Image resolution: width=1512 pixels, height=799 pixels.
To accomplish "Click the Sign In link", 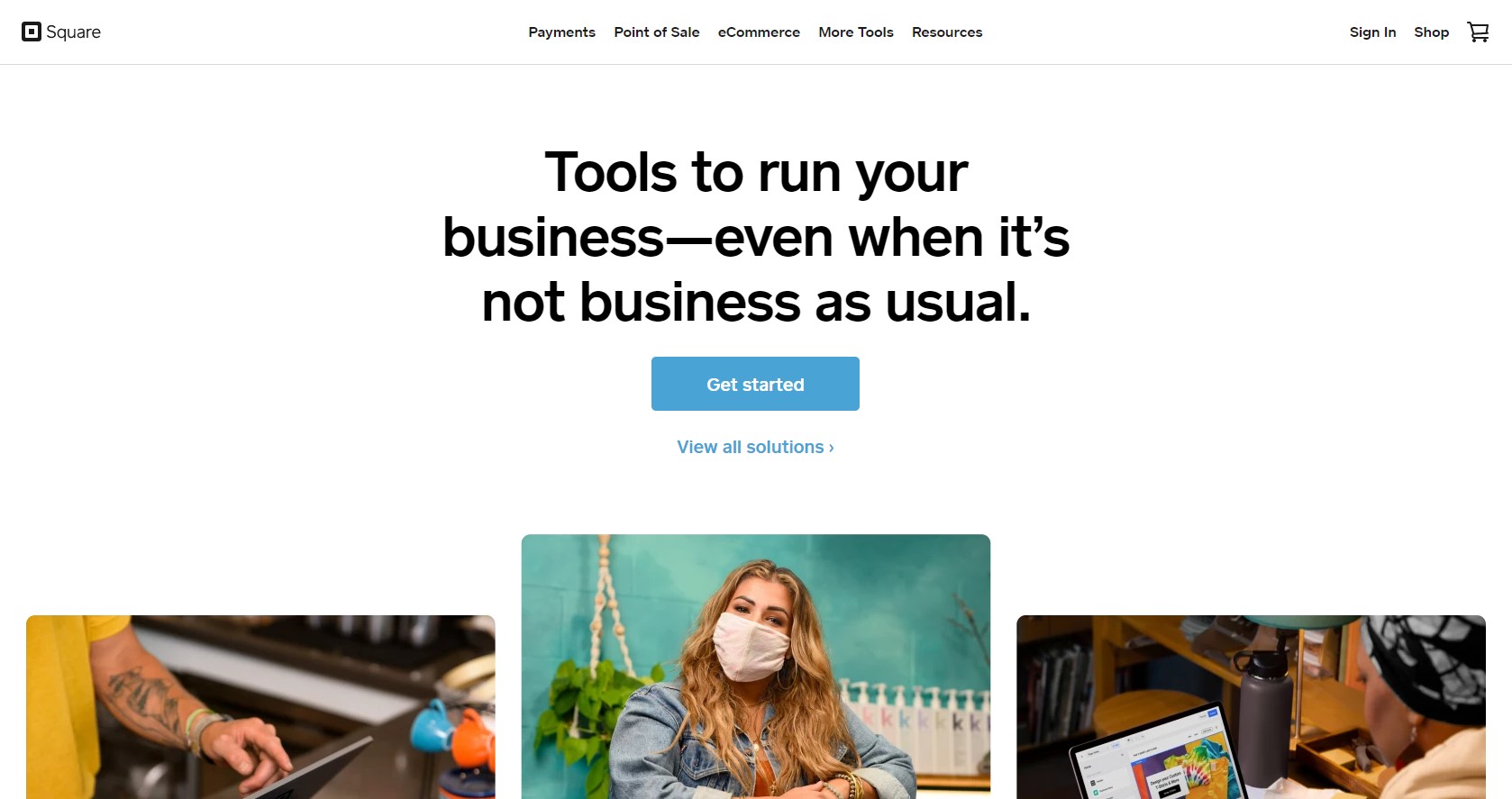I will (1372, 32).
